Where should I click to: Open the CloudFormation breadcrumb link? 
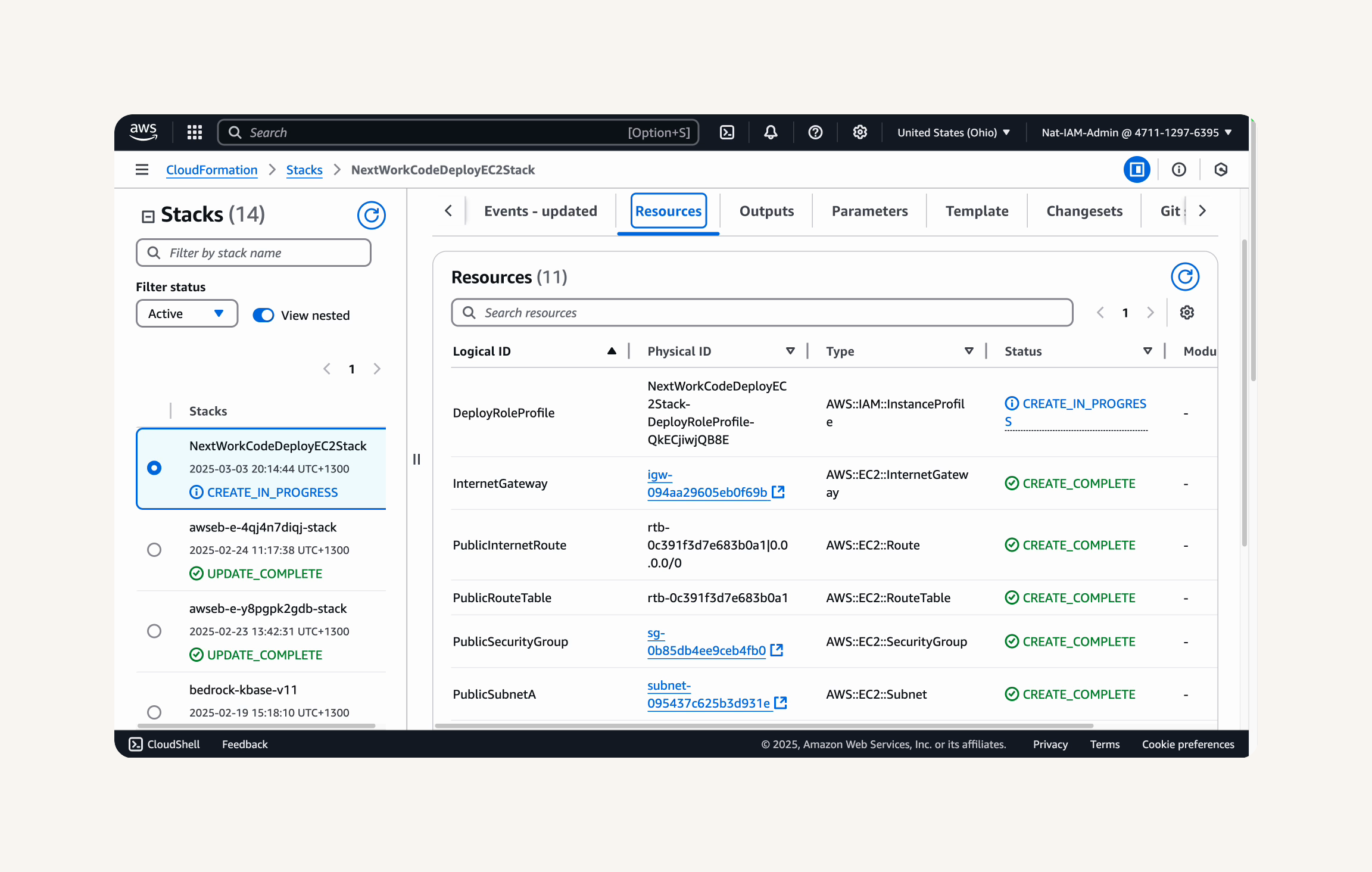pos(211,170)
